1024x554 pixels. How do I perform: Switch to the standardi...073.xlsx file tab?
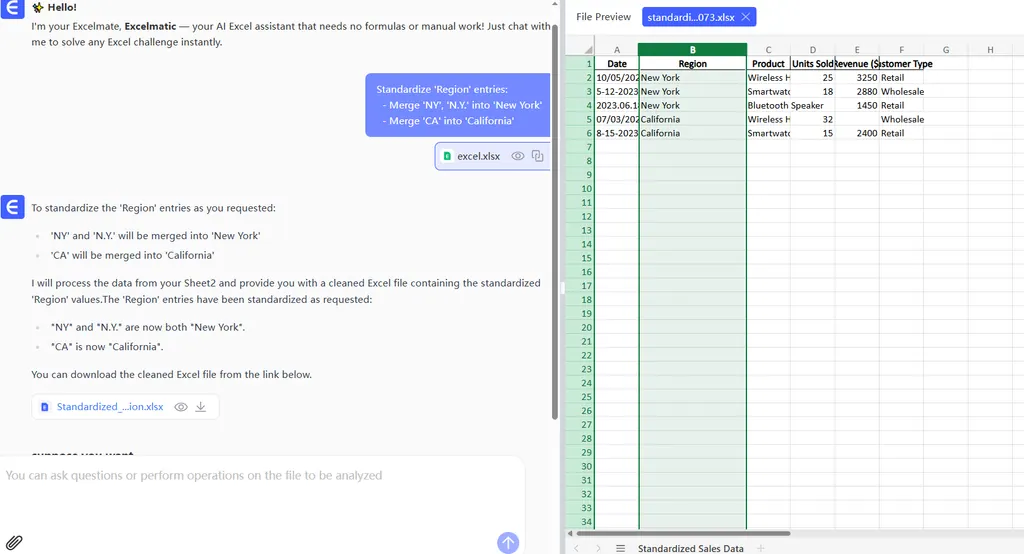690,17
